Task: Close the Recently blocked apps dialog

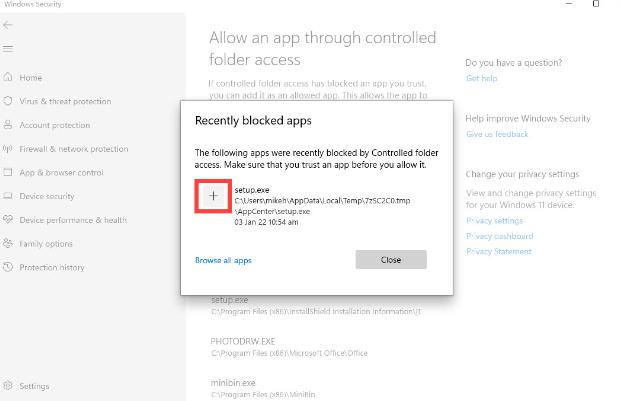Action: 391,260
